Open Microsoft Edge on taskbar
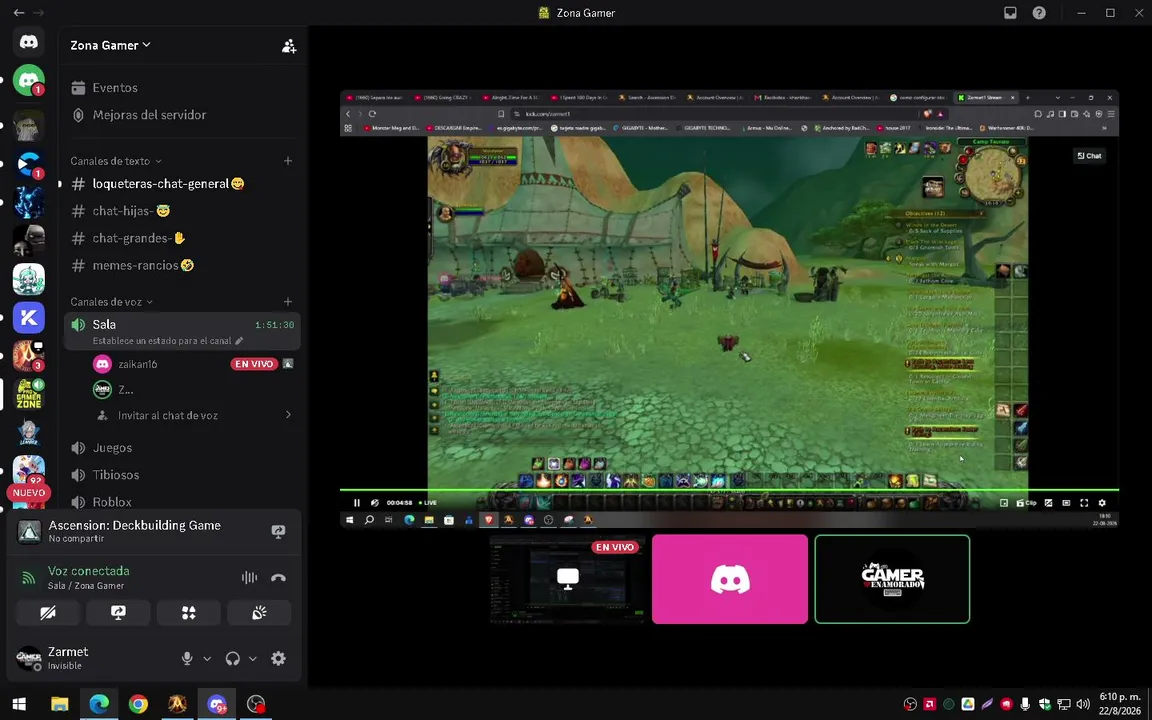Image resolution: width=1152 pixels, height=720 pixels. pos(99,704)
